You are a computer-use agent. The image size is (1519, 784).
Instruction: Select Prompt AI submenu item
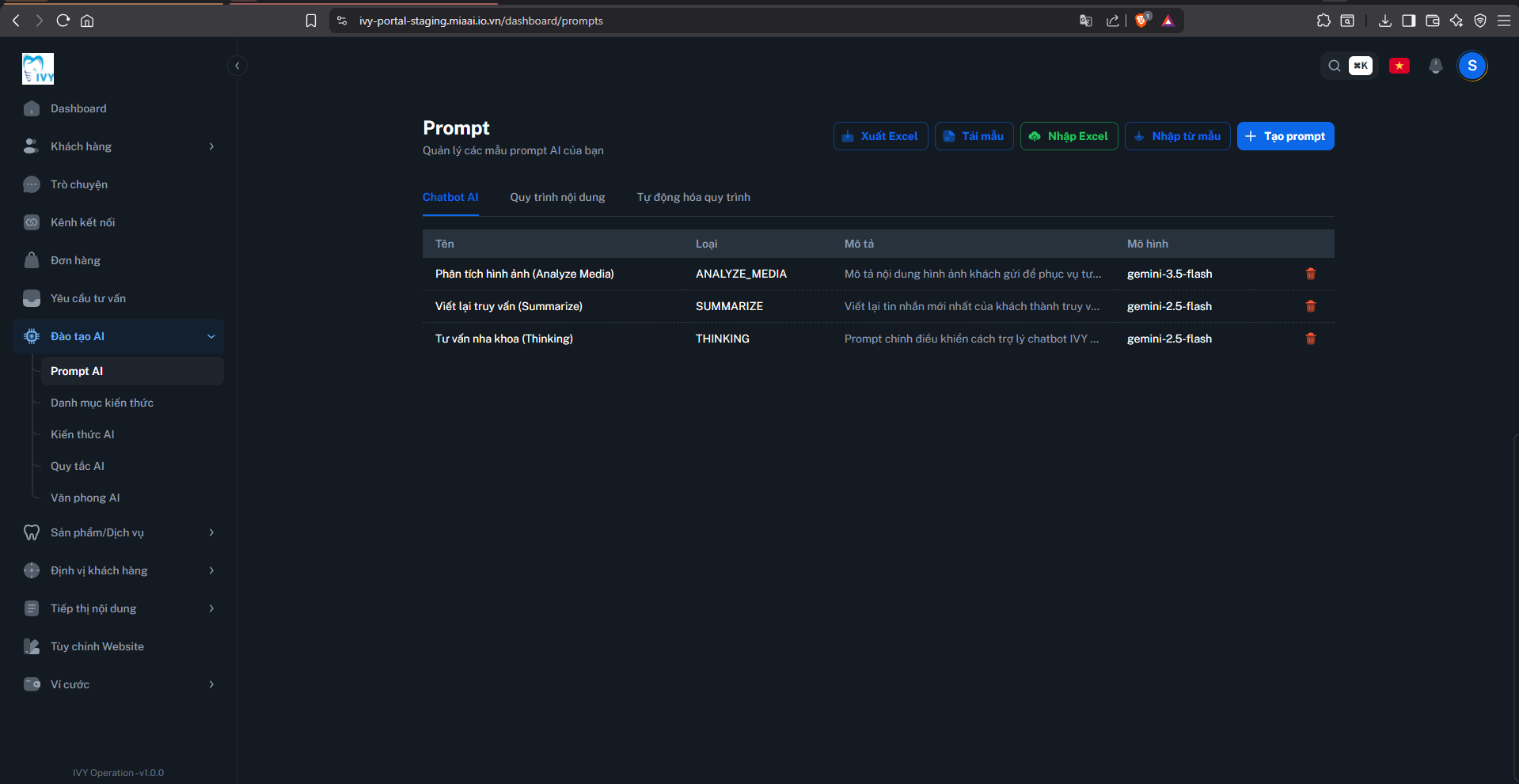[x=132, y=371]
